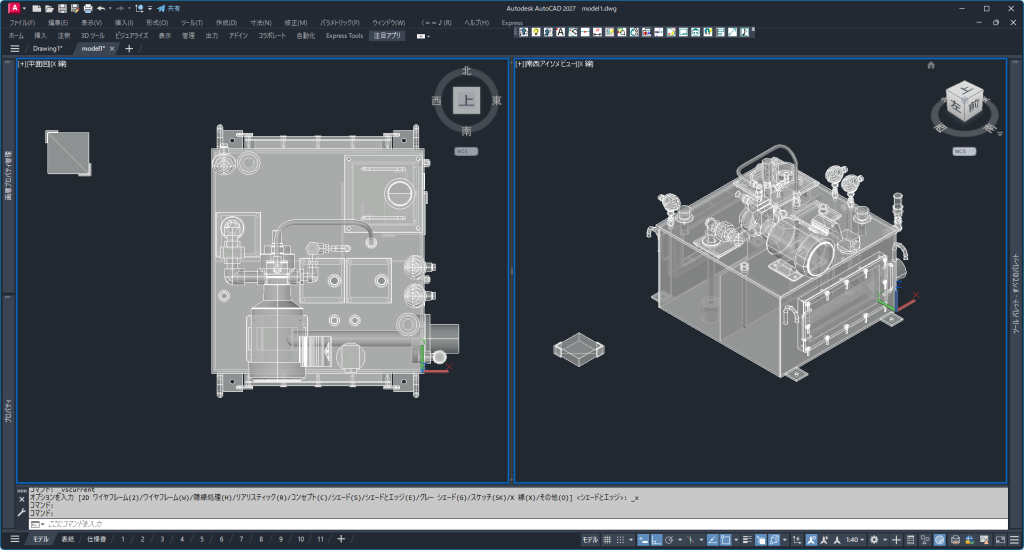1024x550 pixels.
Task: Add a new layout with plus button
Action: [341, 540]
